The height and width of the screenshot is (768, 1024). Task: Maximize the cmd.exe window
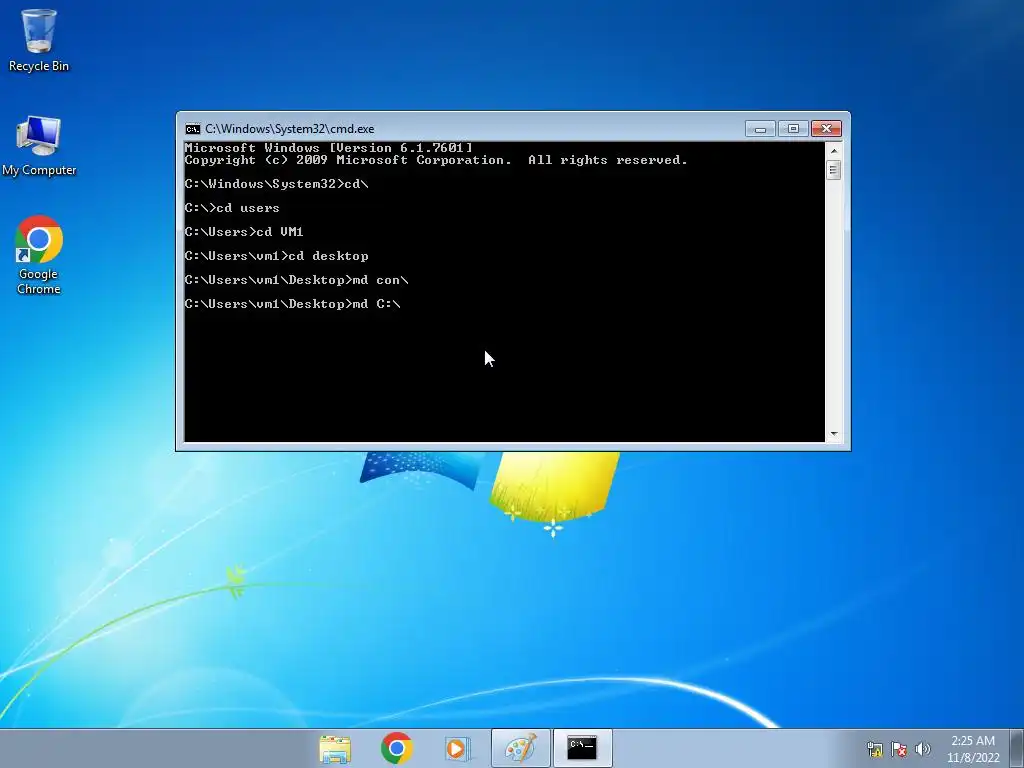[x=793, y=129]
